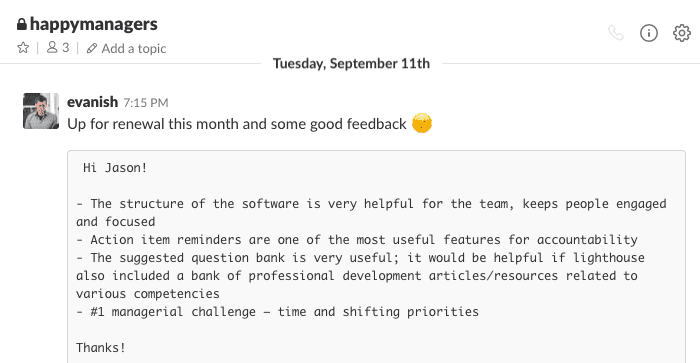Viewport: 700px width, 363px height.
Task: Click the pencil icon to edit topic
Action: 92,48
